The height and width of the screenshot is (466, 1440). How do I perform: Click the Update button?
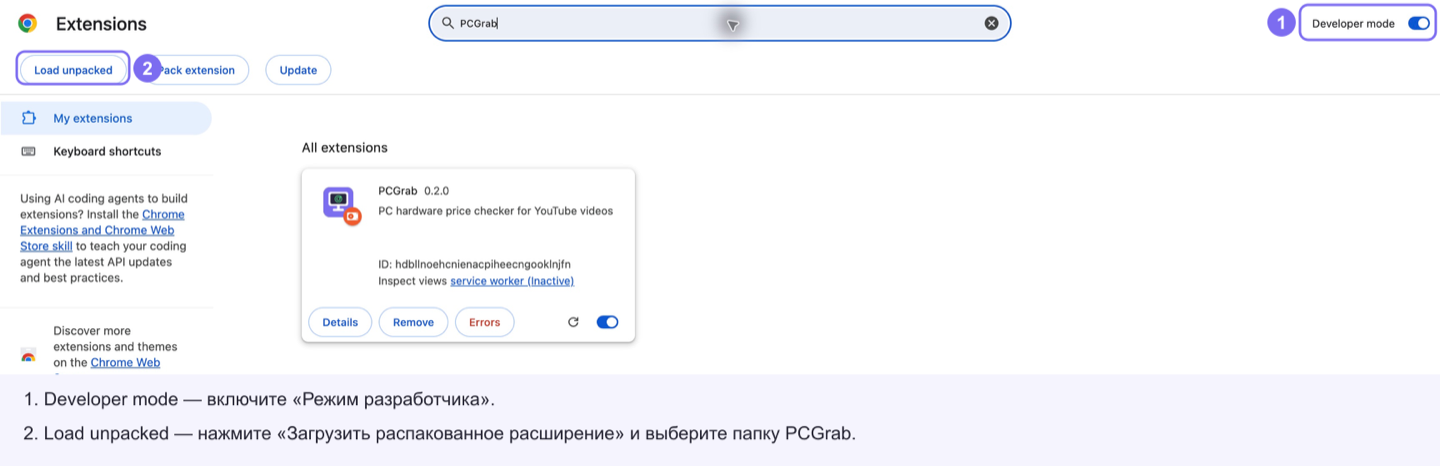(x=298, y=70)
